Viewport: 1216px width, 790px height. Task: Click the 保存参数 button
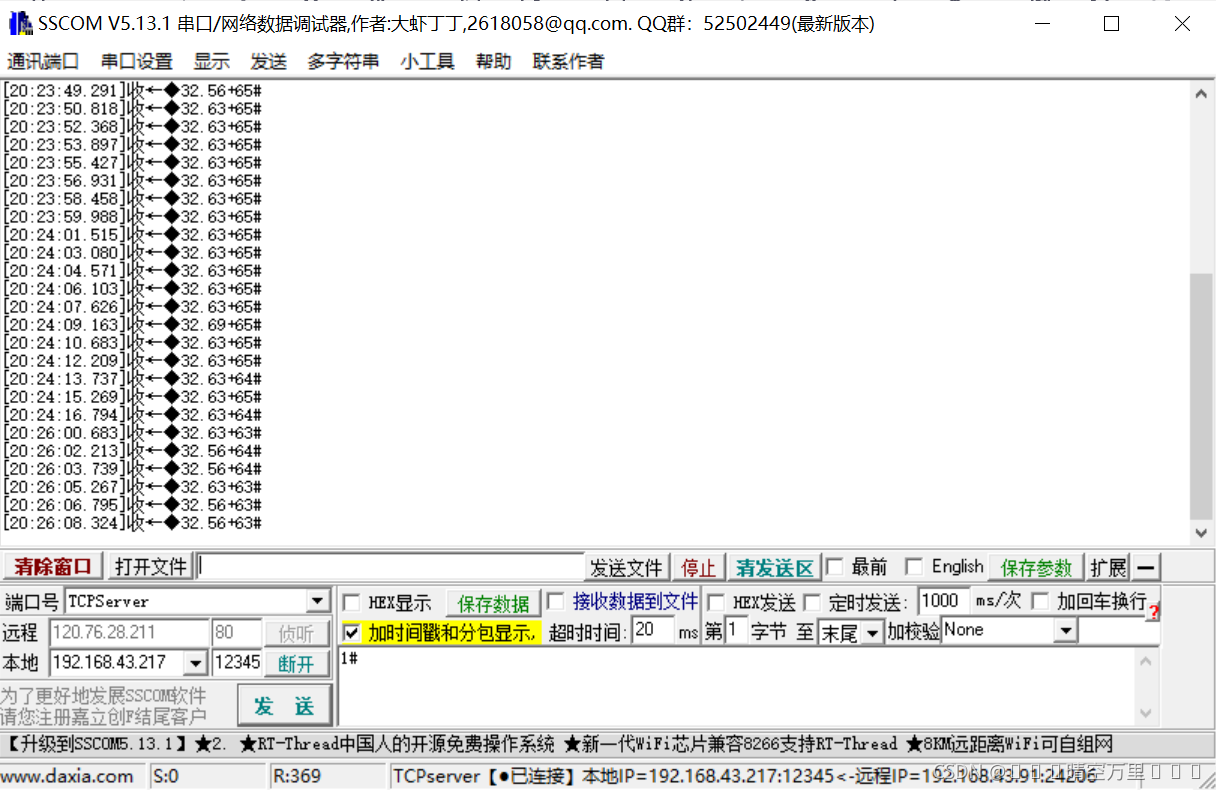(x=1036, y=567)
